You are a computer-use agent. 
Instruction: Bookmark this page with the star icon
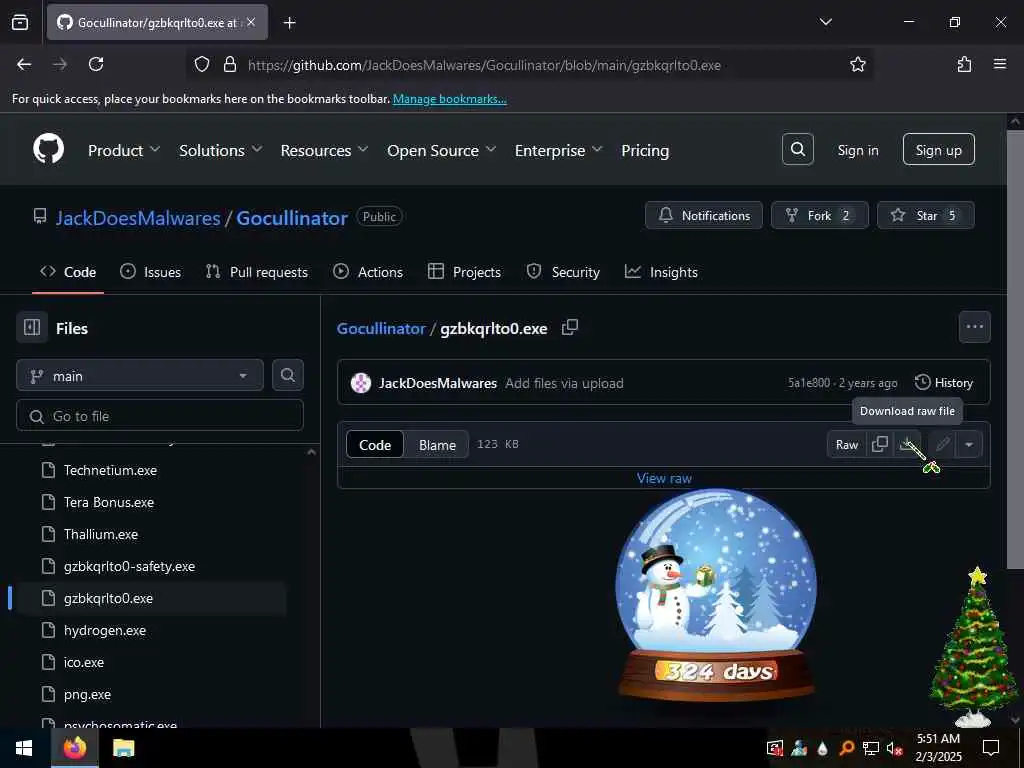pos(857,64)
